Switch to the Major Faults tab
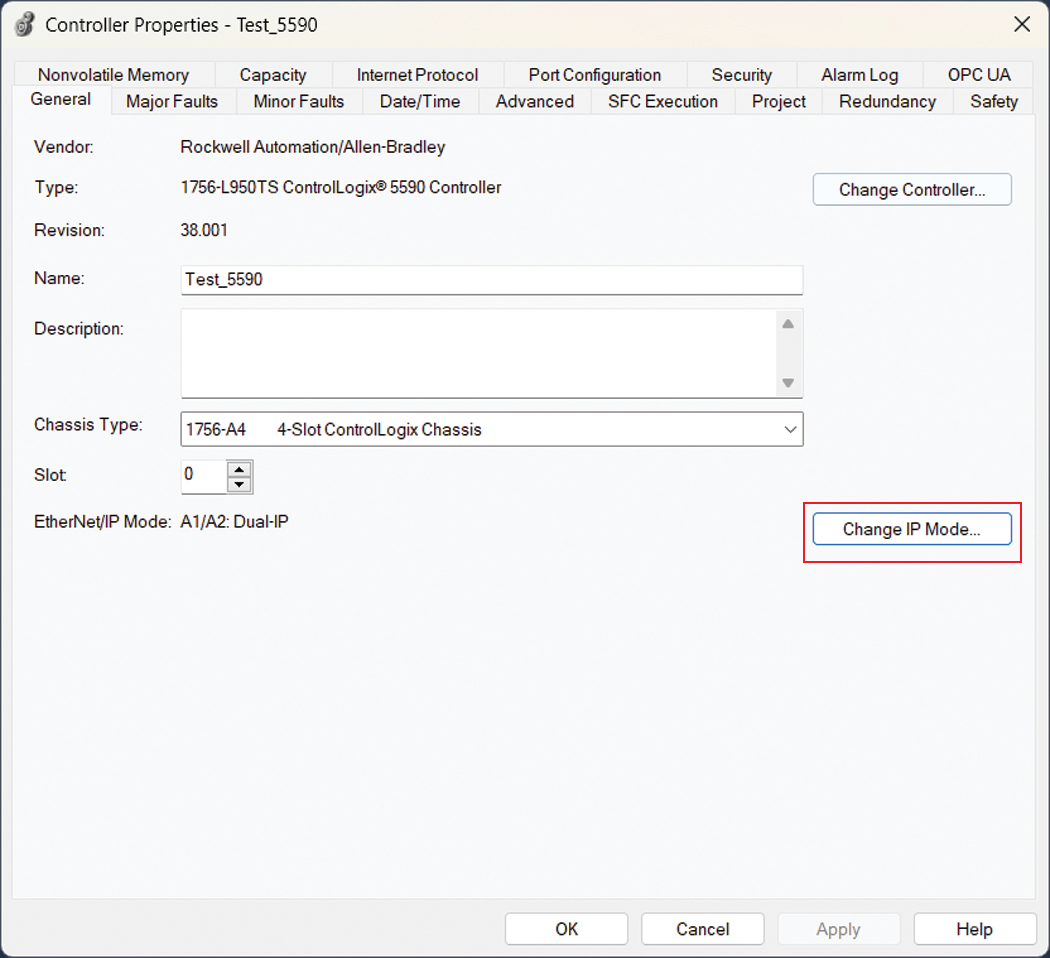The width and height of the screenshot is (1050, 958). pyautogui.click(x=171, y=101)
